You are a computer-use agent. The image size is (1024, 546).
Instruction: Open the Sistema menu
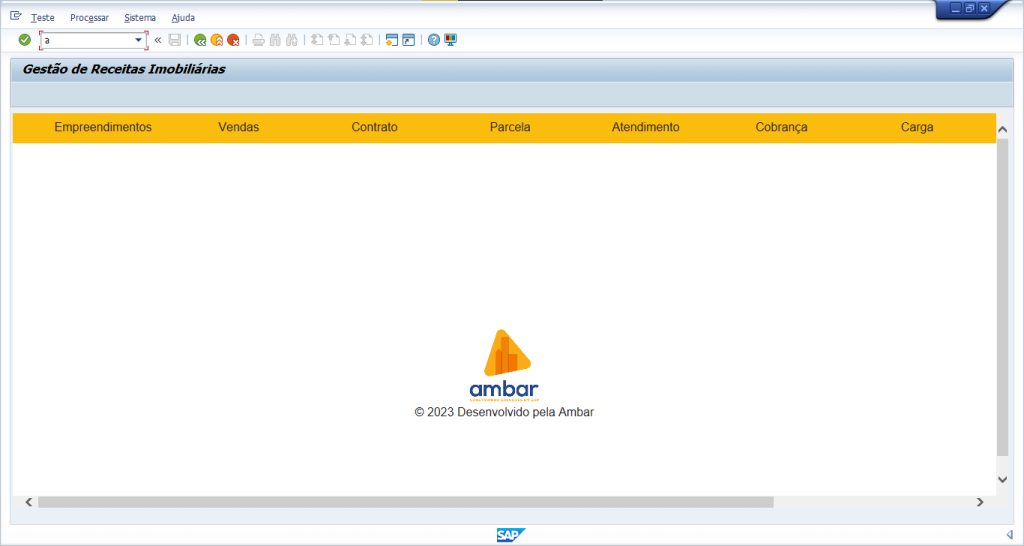tap(140, 18)
